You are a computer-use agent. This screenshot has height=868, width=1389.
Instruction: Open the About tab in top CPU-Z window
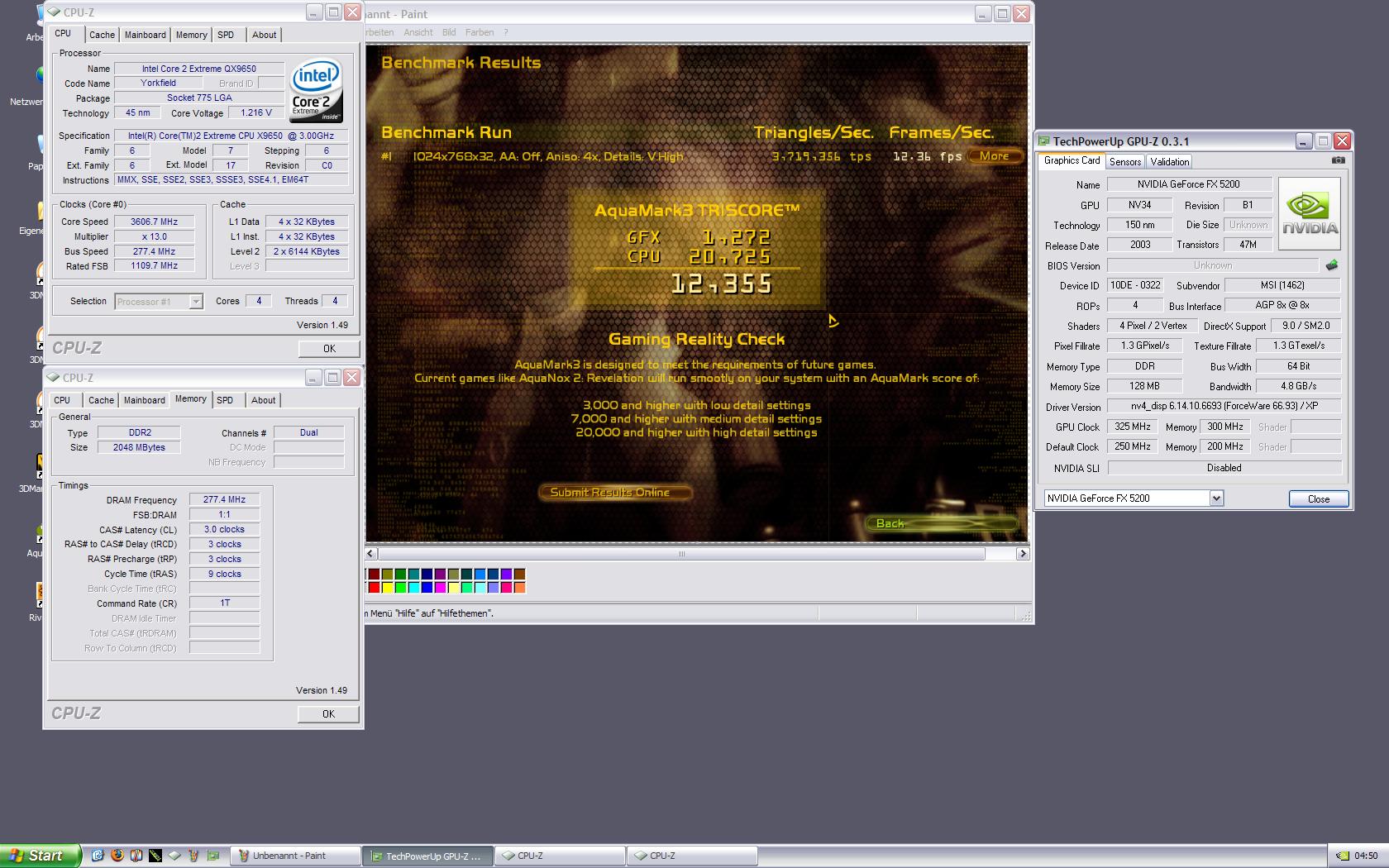click(x=265, y=35)
